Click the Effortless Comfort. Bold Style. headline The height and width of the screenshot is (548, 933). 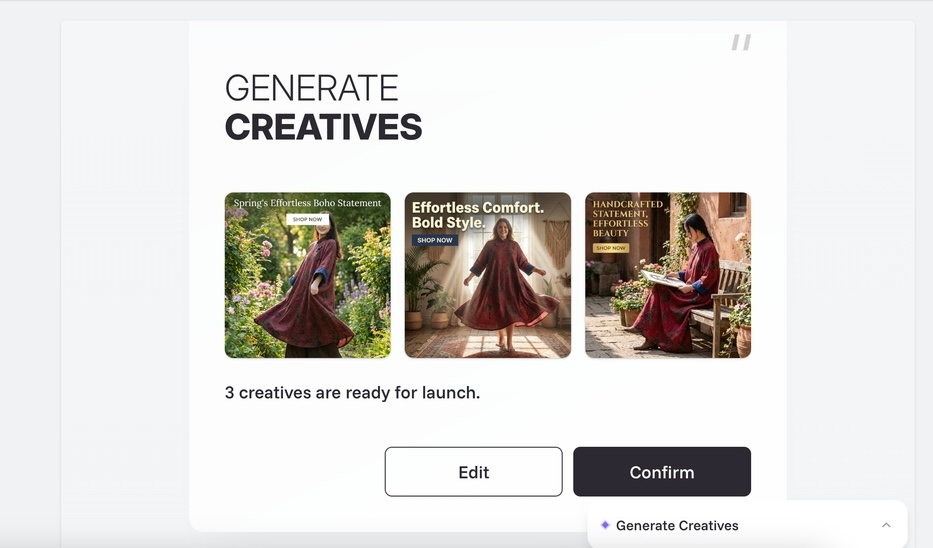coord(478,215)
